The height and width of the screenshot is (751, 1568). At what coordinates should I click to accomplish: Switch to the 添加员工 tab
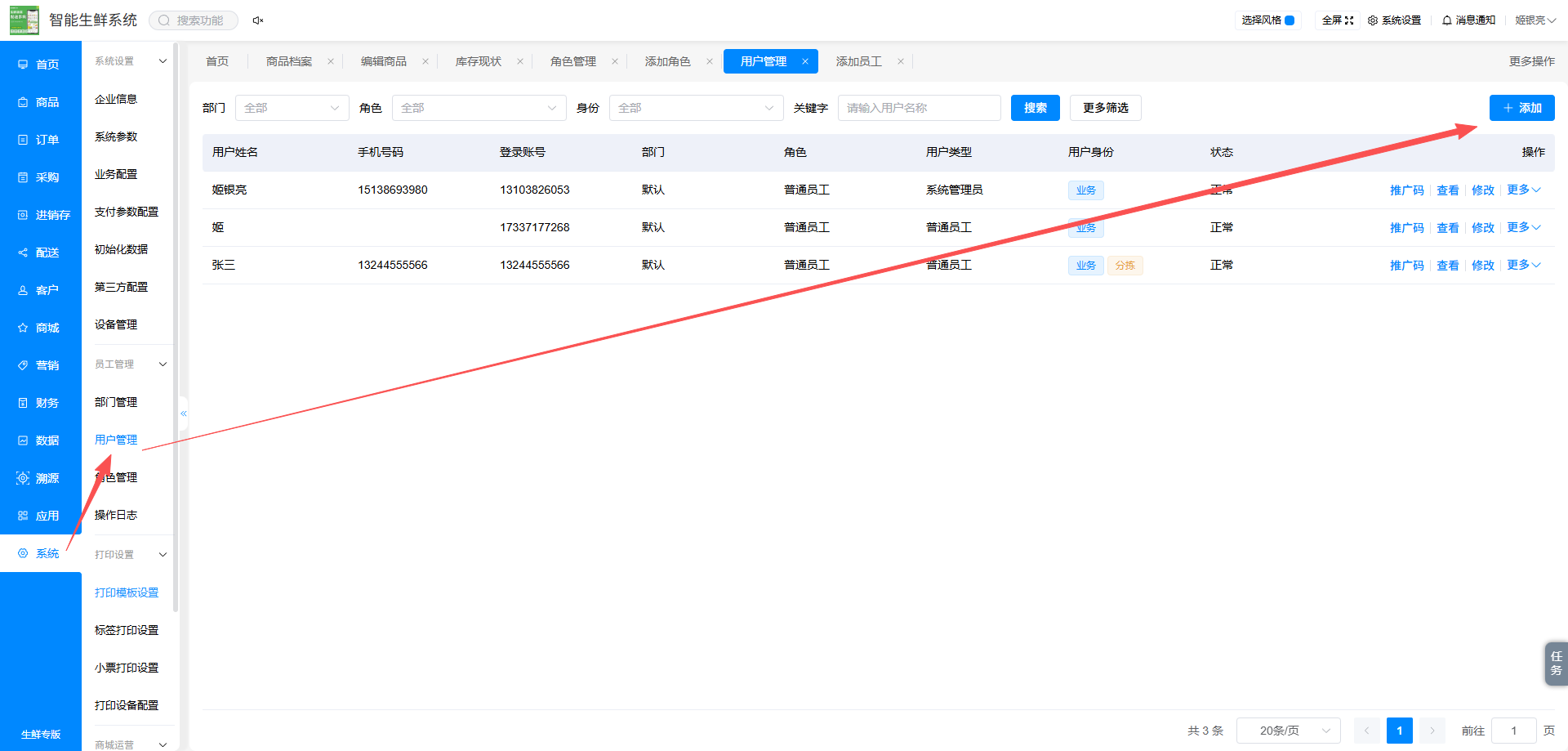click(859, 61)
